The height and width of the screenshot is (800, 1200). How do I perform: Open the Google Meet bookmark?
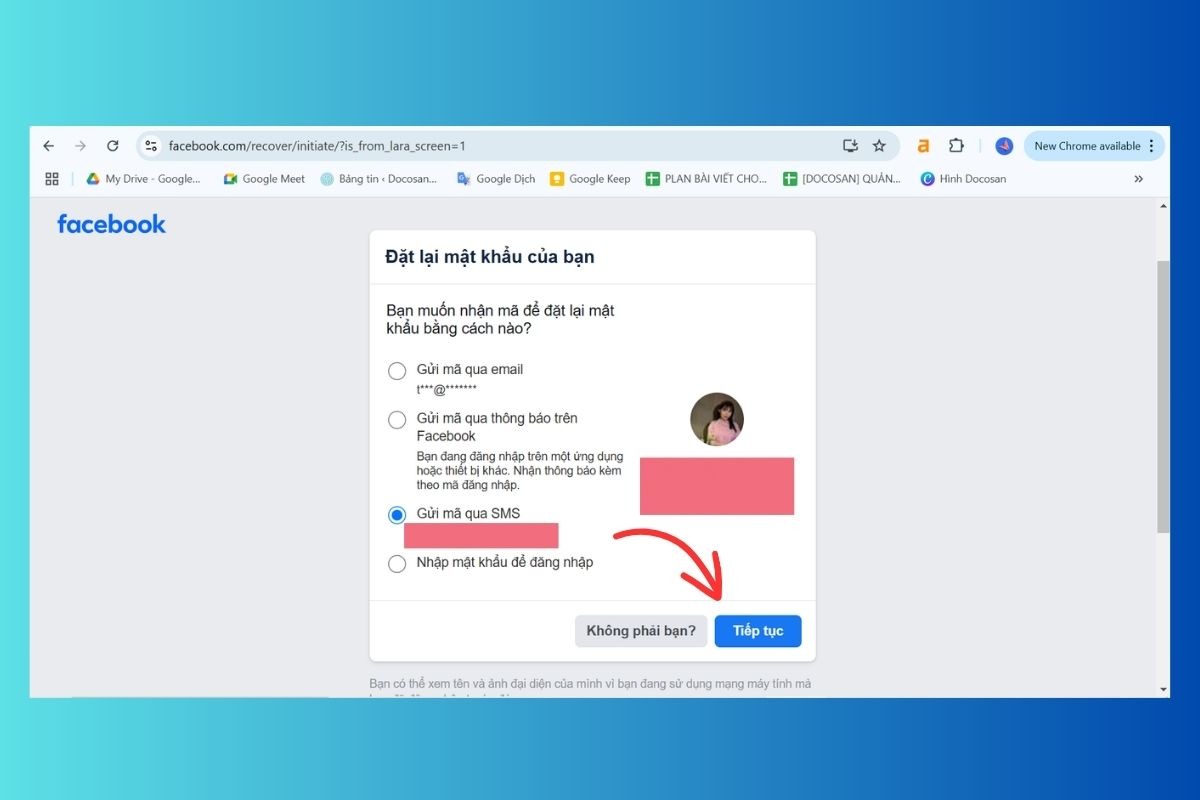pyautogui.click(x=264, y=179)
